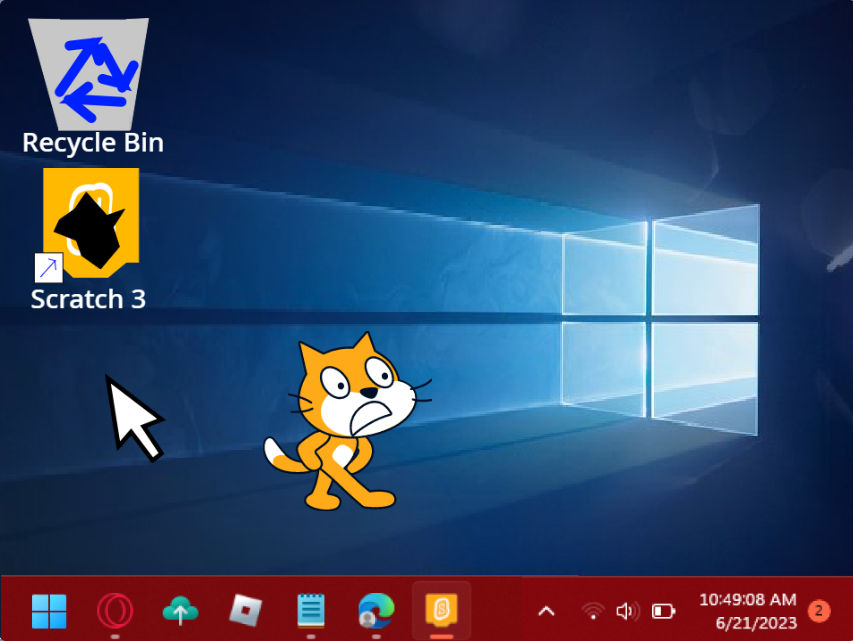Click the speaker volume icon
This screenshot has height=641, width=853.
click(x=627, y=611)
